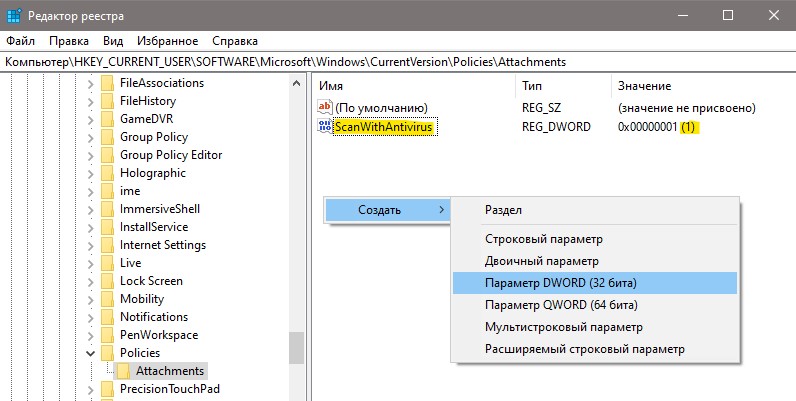Click the 0x00000001 (1) data cell

[x=656, y=126]
